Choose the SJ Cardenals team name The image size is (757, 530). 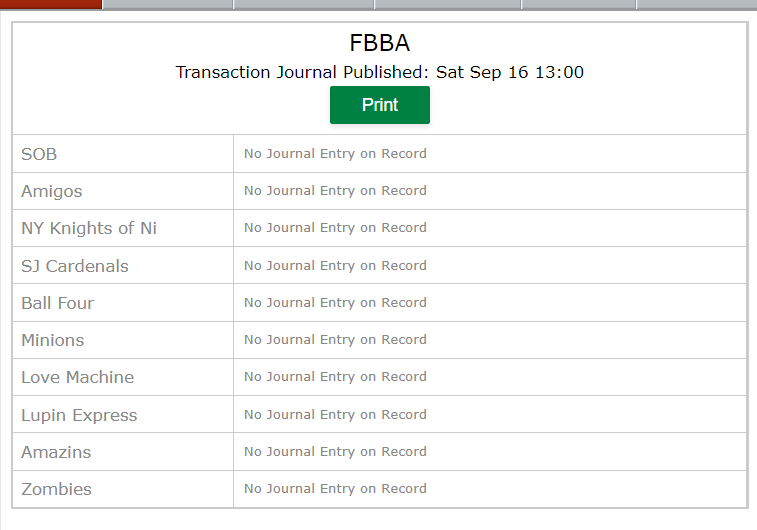coord(75,266)
